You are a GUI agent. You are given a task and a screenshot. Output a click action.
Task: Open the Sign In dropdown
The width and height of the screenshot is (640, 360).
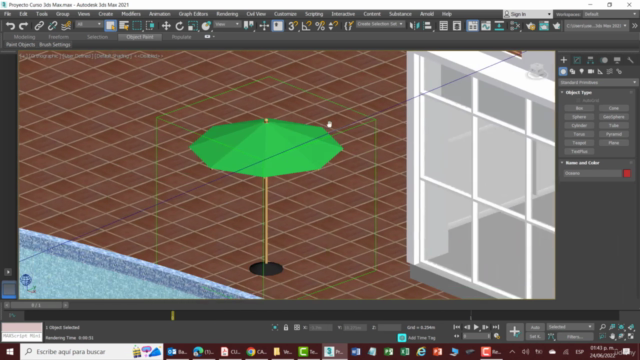click(x=528, y=14)
